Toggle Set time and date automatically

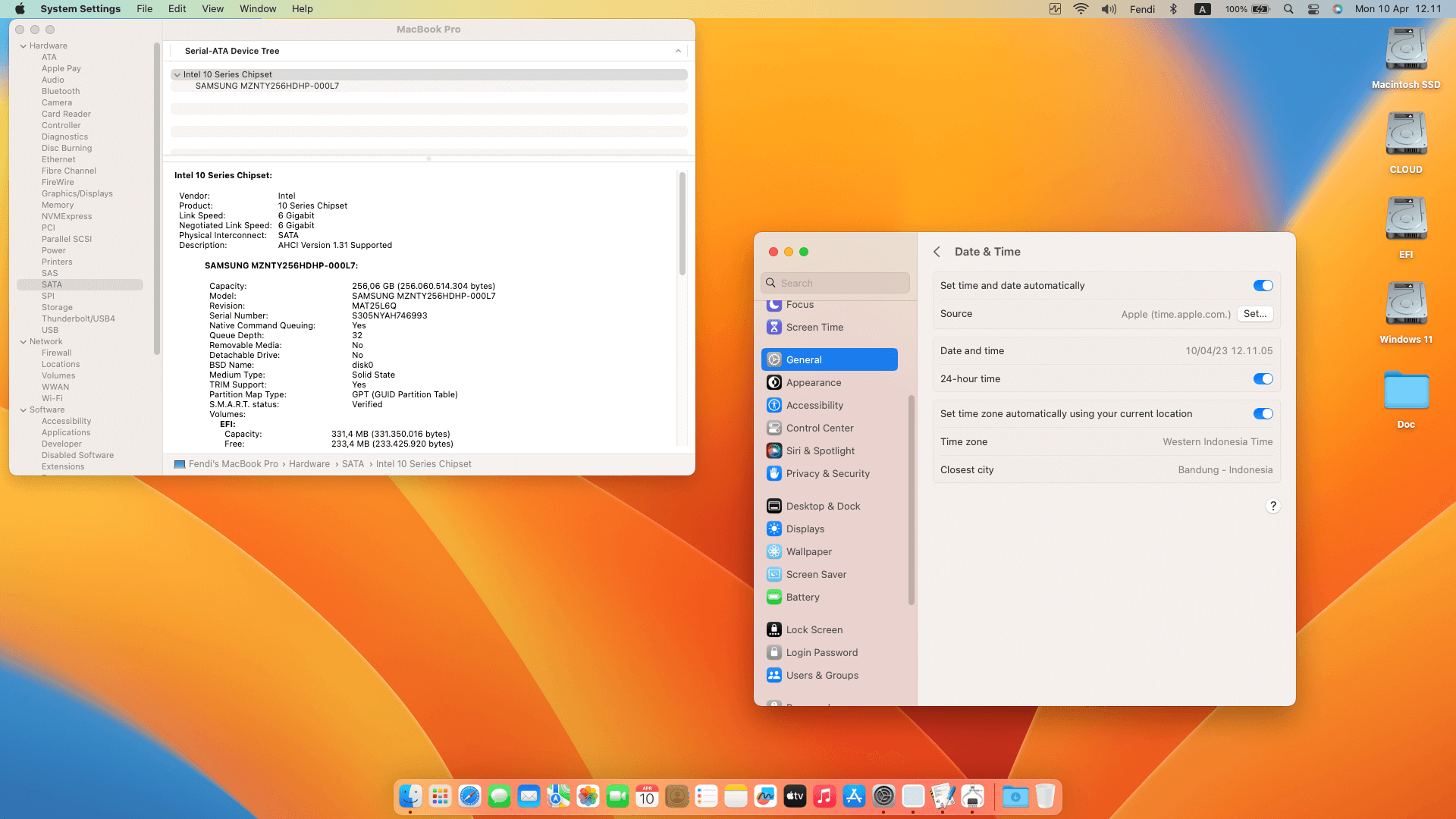pos(1263,286)
